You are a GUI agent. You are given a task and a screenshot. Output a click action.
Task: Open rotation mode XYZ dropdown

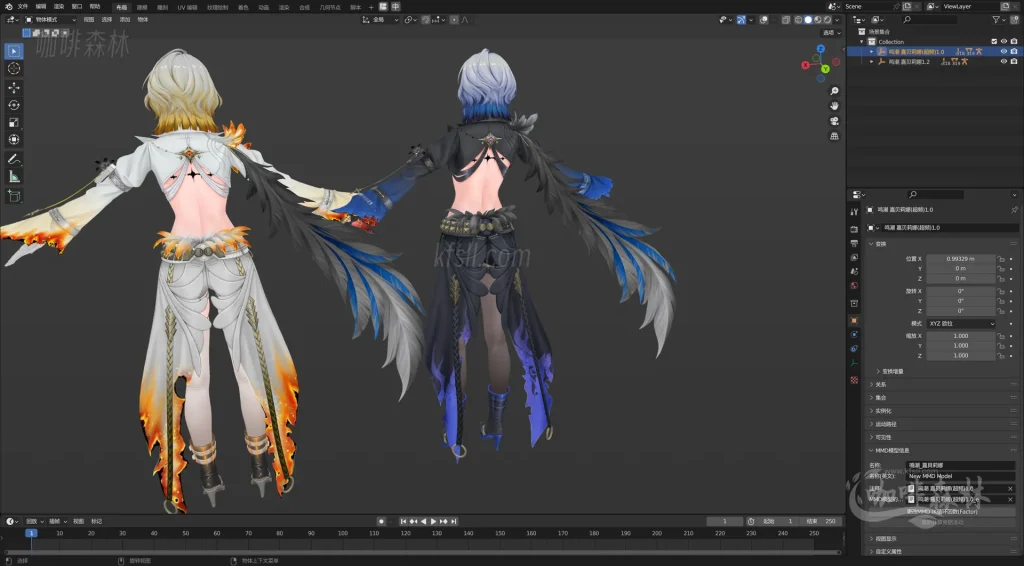coord(961,323)
